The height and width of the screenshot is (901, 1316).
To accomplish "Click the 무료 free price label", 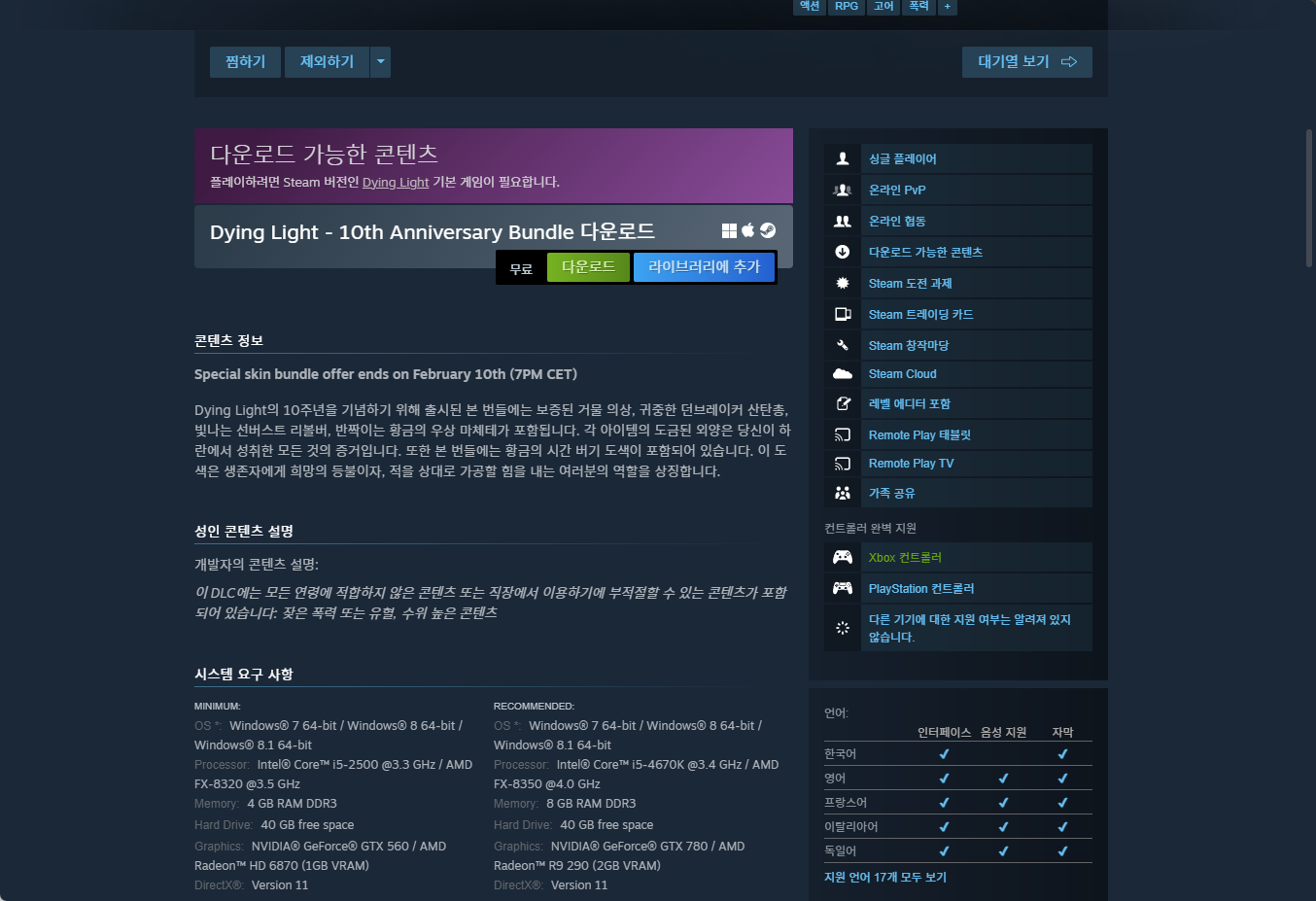I will tap(522, 268).
